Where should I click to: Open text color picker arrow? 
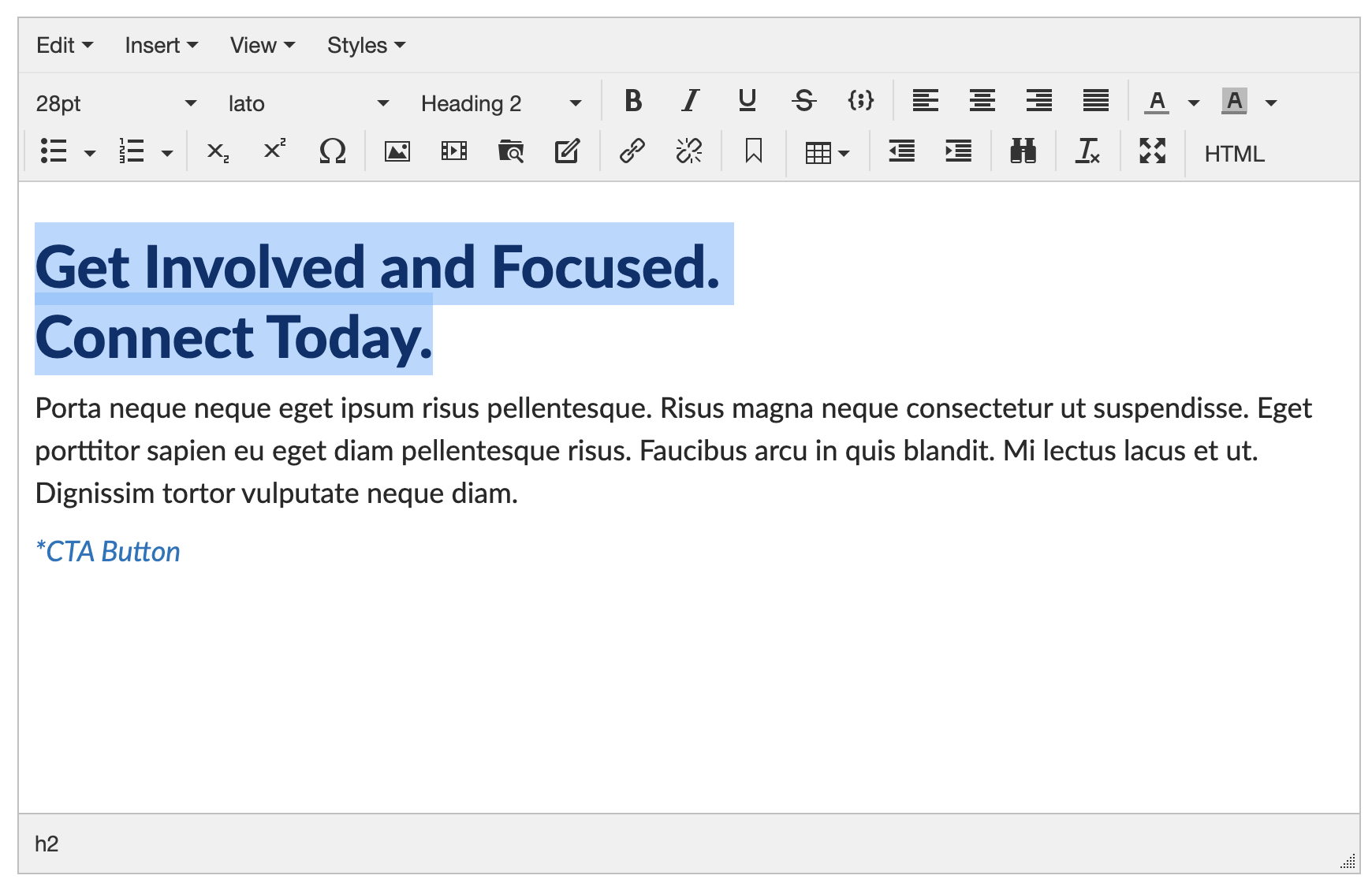1194,102
